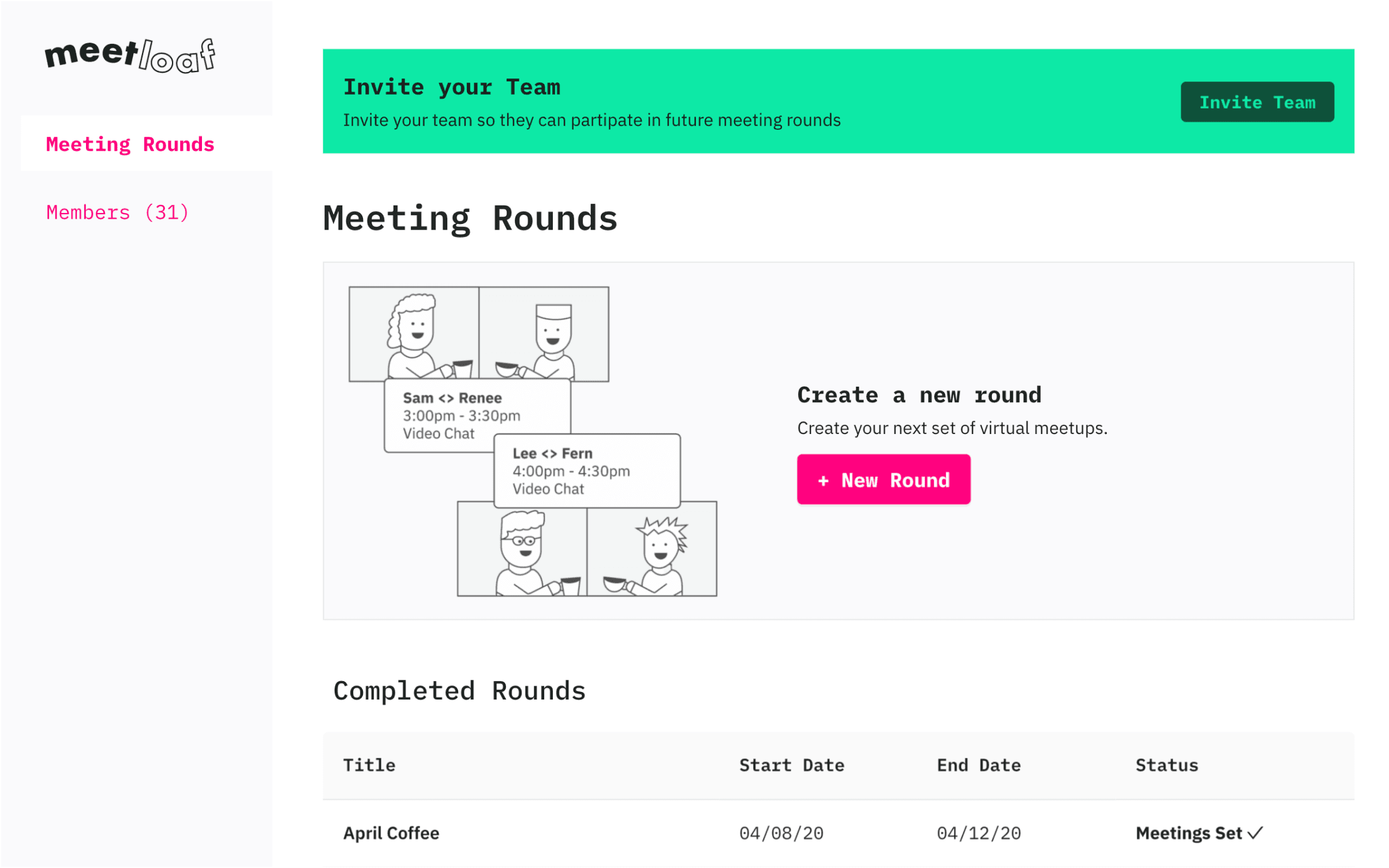
Task: Click the person wearing glasses illustration
Action: [522, 549]
